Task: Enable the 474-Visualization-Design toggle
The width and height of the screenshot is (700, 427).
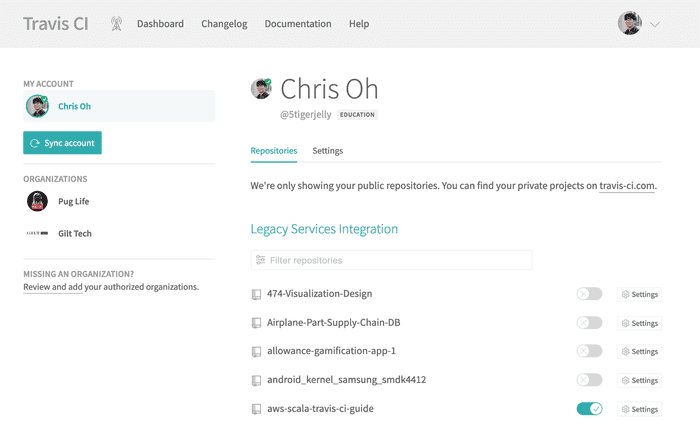Action: click(x=589, y=294)
